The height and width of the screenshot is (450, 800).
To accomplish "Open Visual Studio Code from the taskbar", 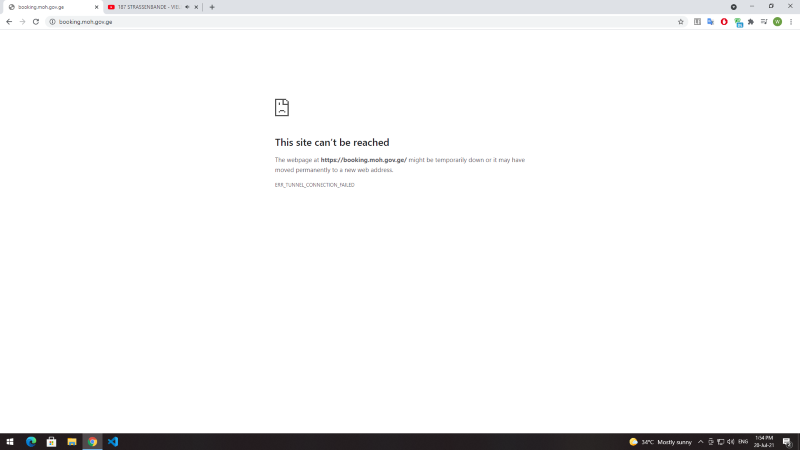I will (113, 442).
